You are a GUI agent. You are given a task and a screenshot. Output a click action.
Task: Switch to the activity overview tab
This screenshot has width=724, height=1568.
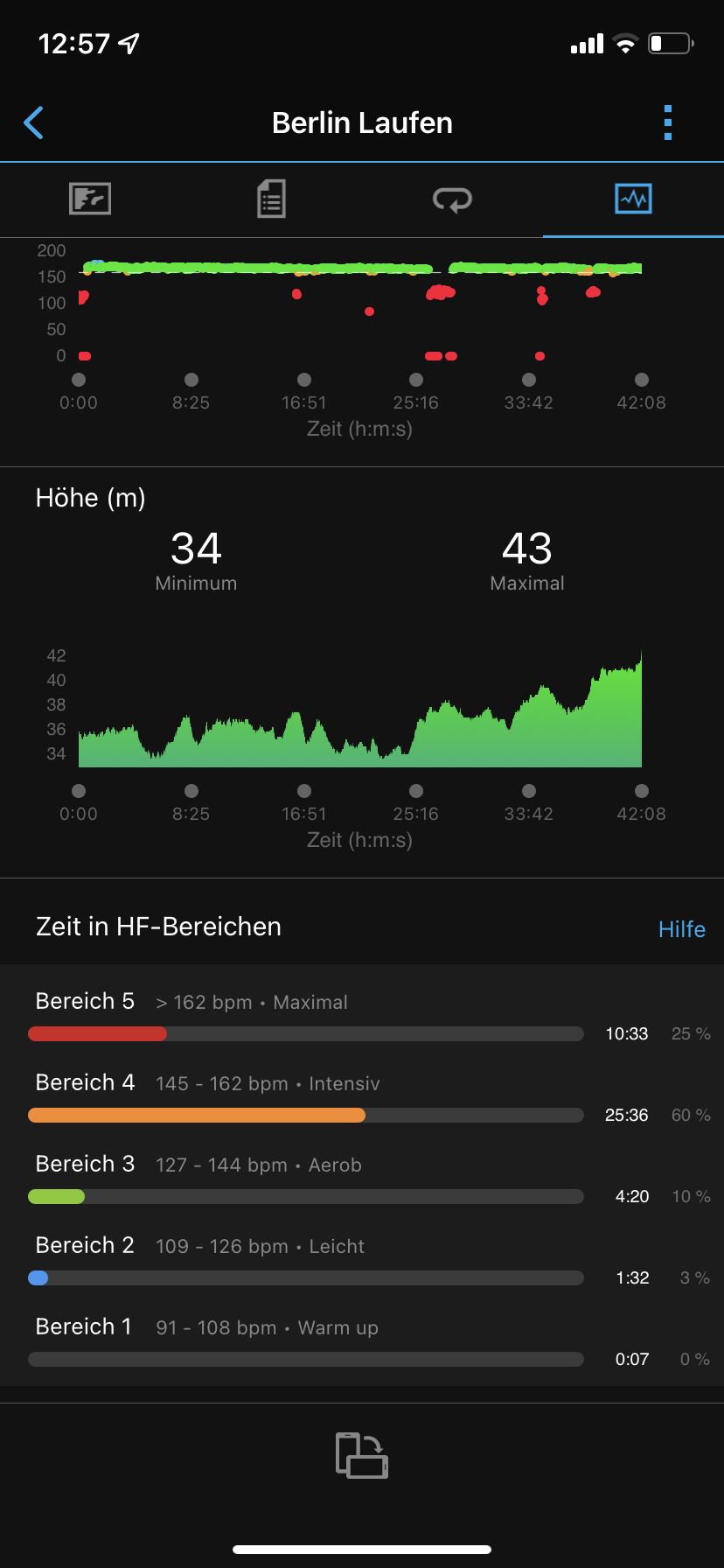tap(90, 199)
